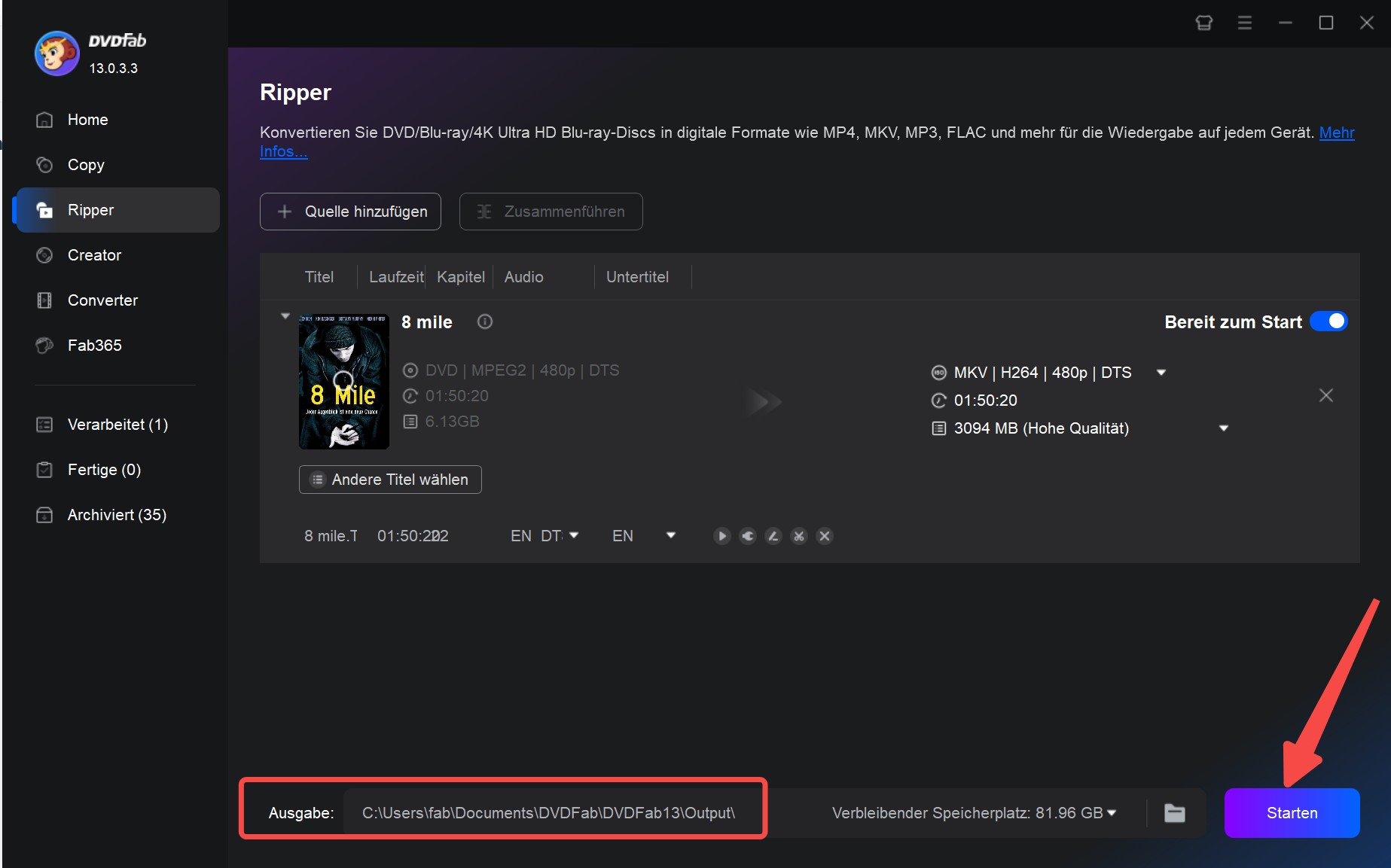1391x868 pixels.
Task: Open subtitle dropdown EN
Action: (671, 535)
